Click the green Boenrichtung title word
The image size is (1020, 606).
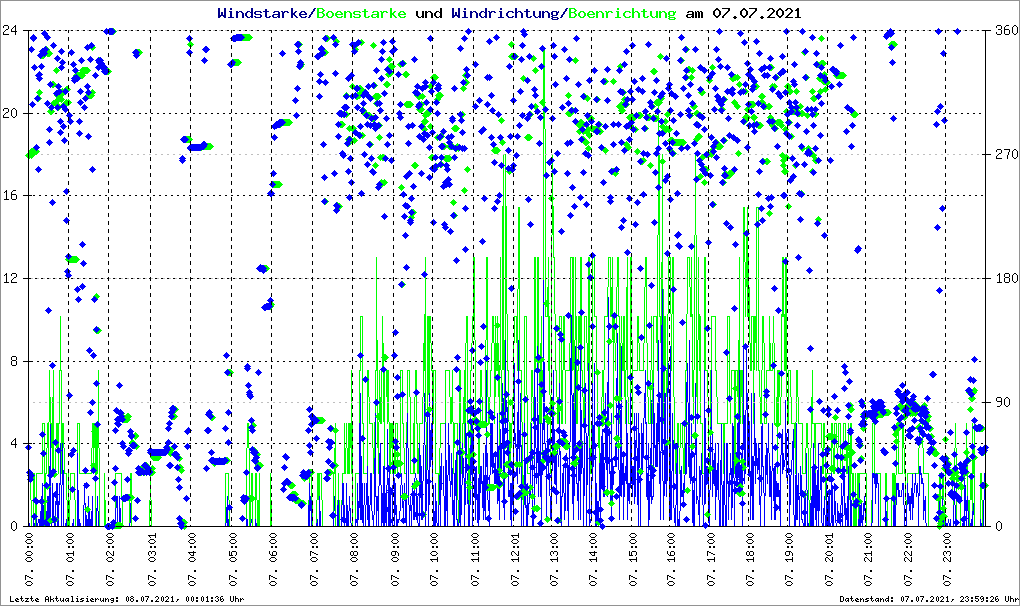click(x=622, y=13)
